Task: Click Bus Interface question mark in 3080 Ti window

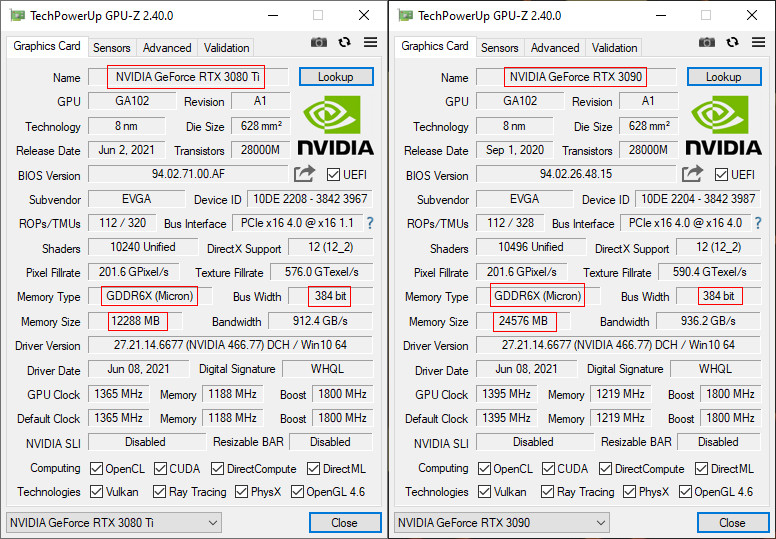Action: tap(370, 223)
